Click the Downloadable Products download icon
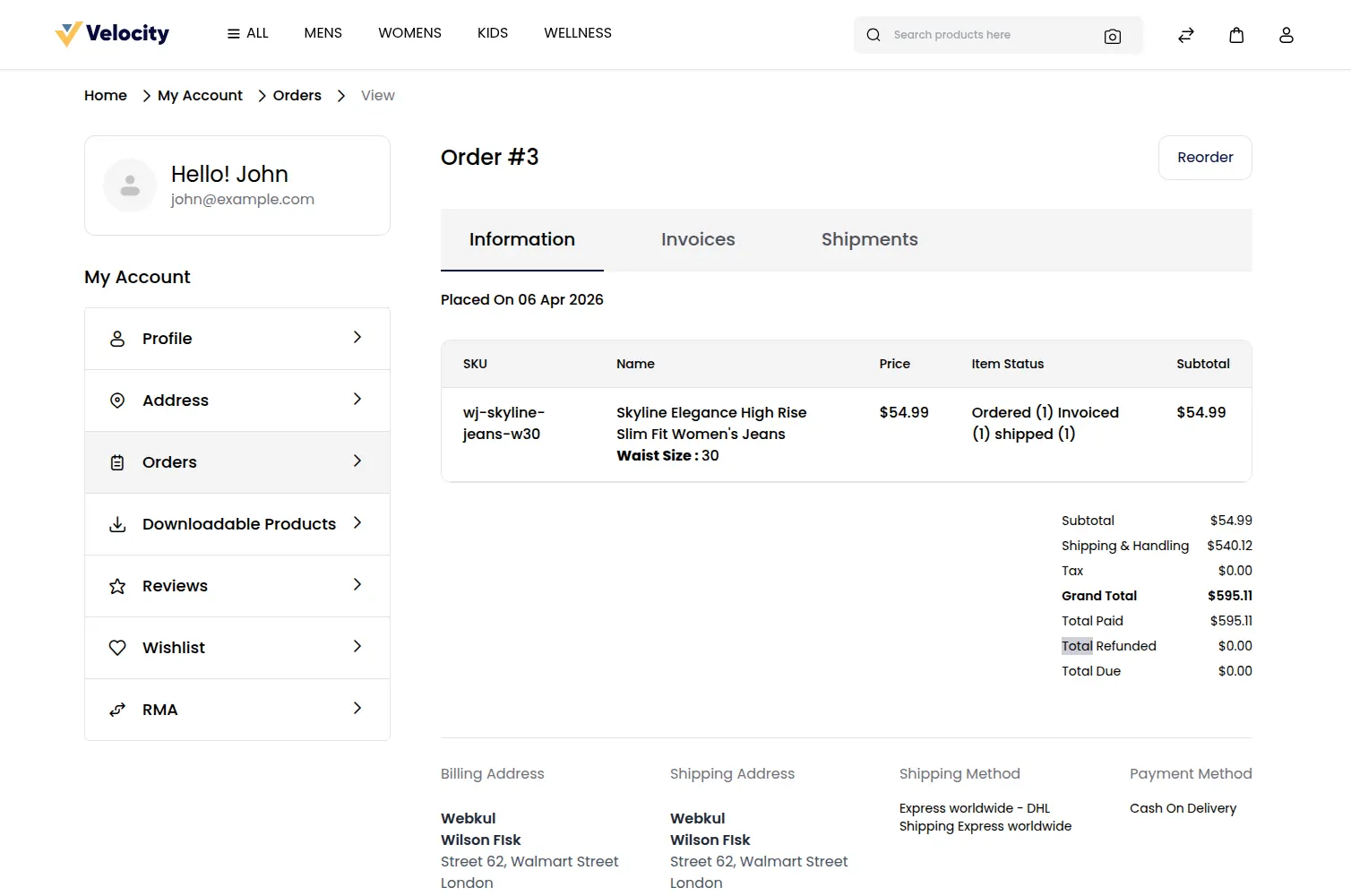This screenshot has height=896, width=1351. (117, 523)
